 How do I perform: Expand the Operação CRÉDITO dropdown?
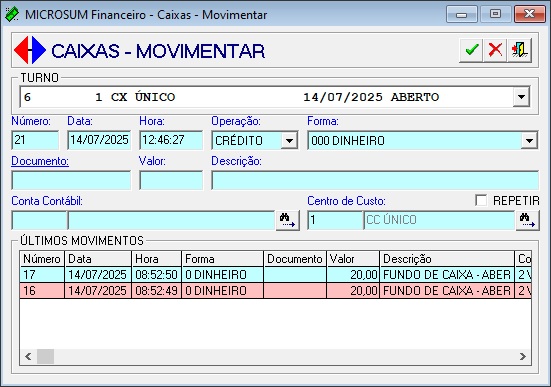pyautogui.click(x=289, y=141)
